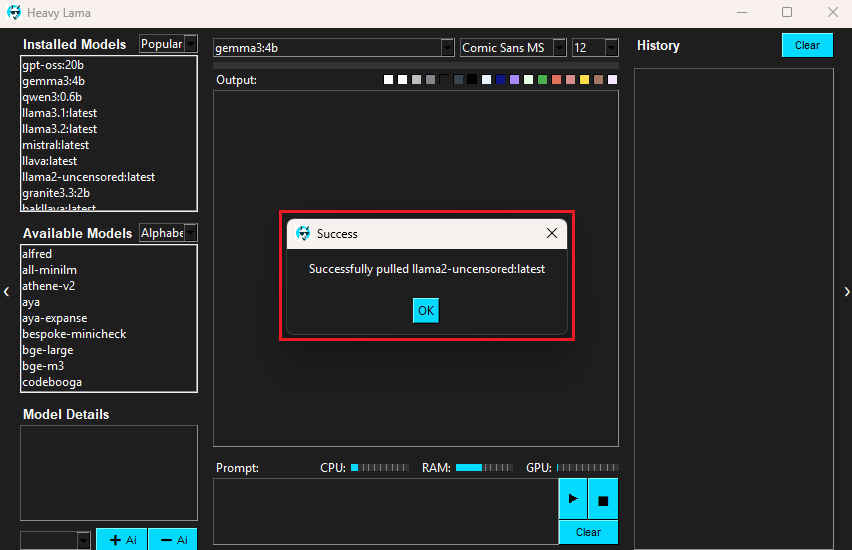Open the Available Models sort dropdown (Alphabe)
The height and width of the screenshot is (550, 852).
(190, 233)
